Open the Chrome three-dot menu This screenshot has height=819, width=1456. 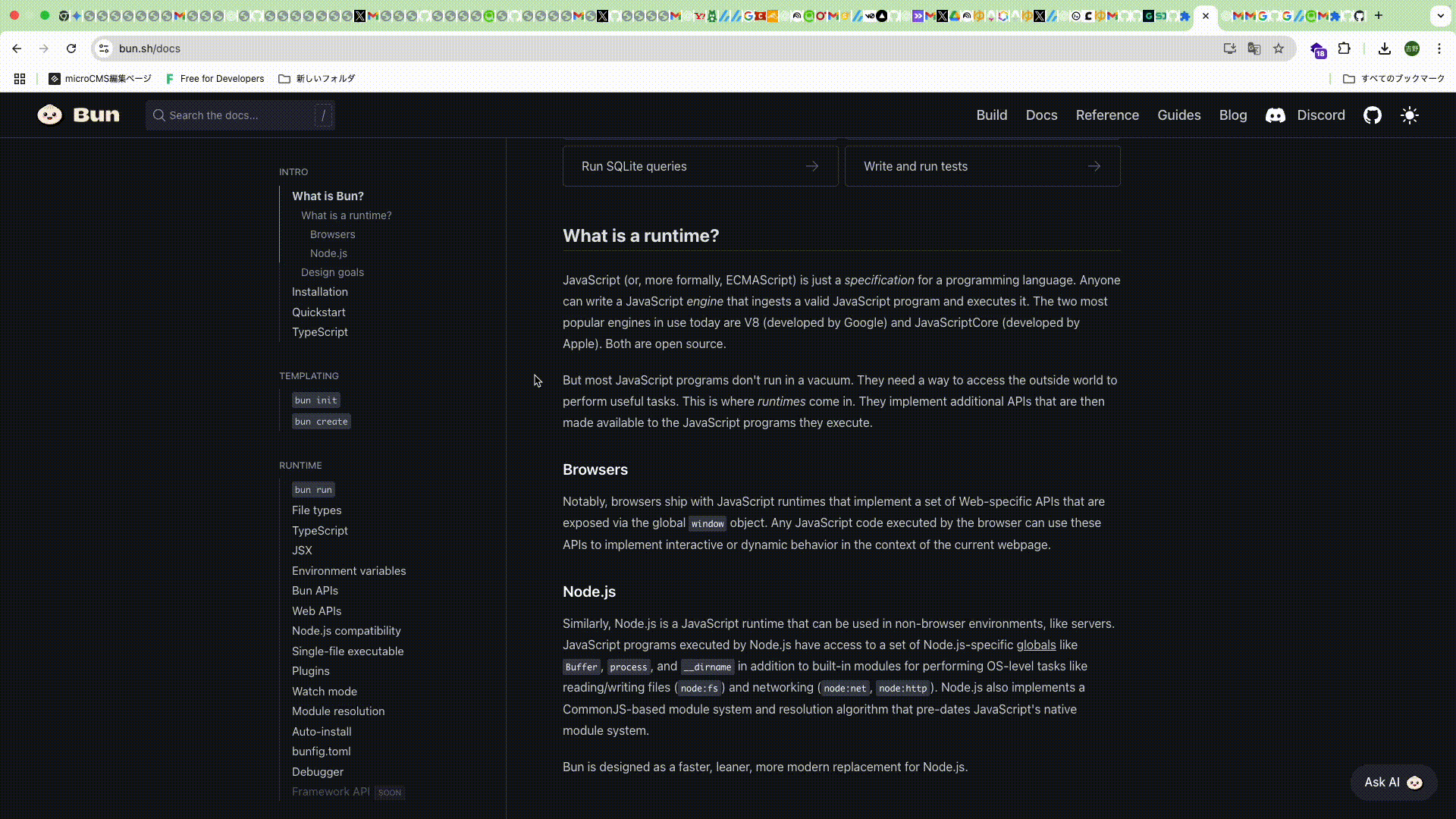pyautogui.click(x=1439, y=49)
